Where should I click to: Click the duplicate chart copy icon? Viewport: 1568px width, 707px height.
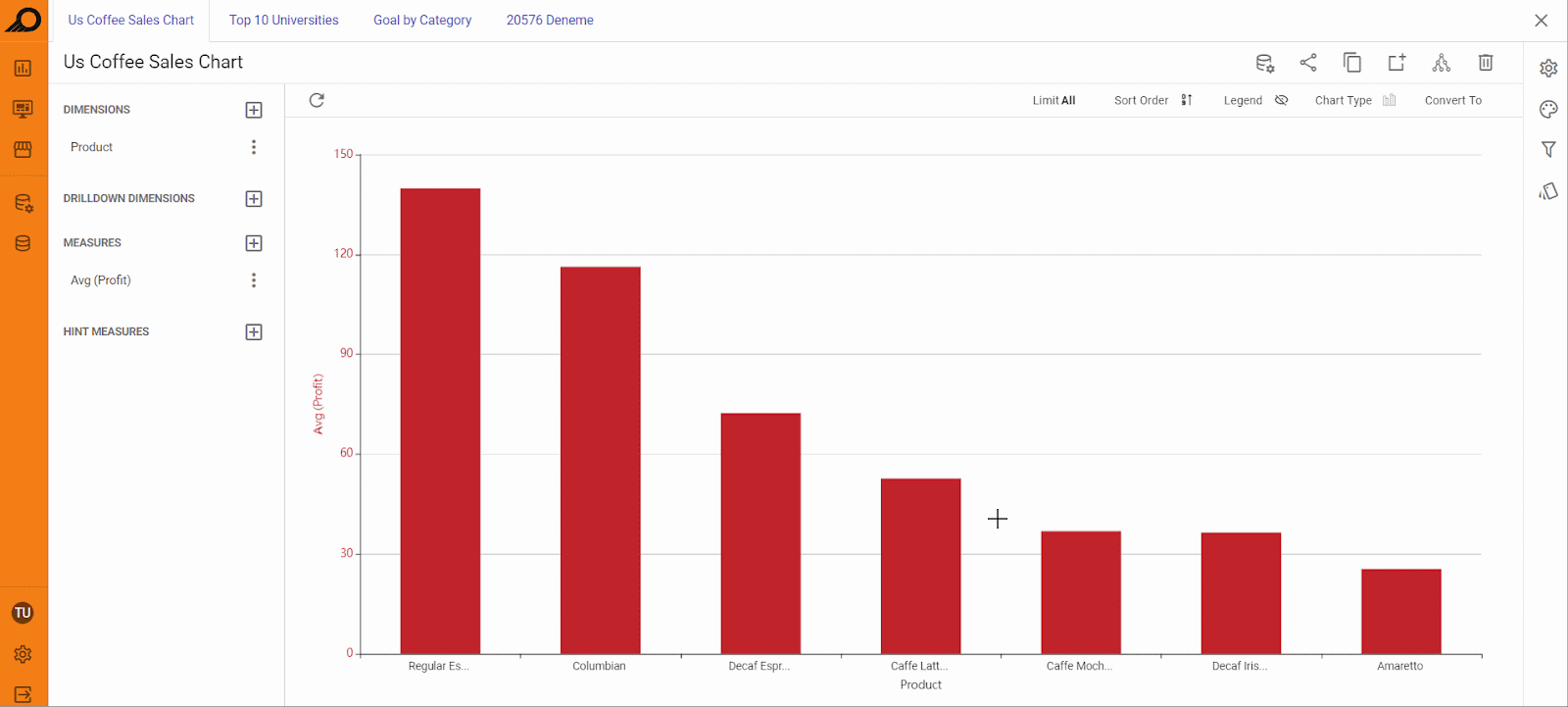1352,63
